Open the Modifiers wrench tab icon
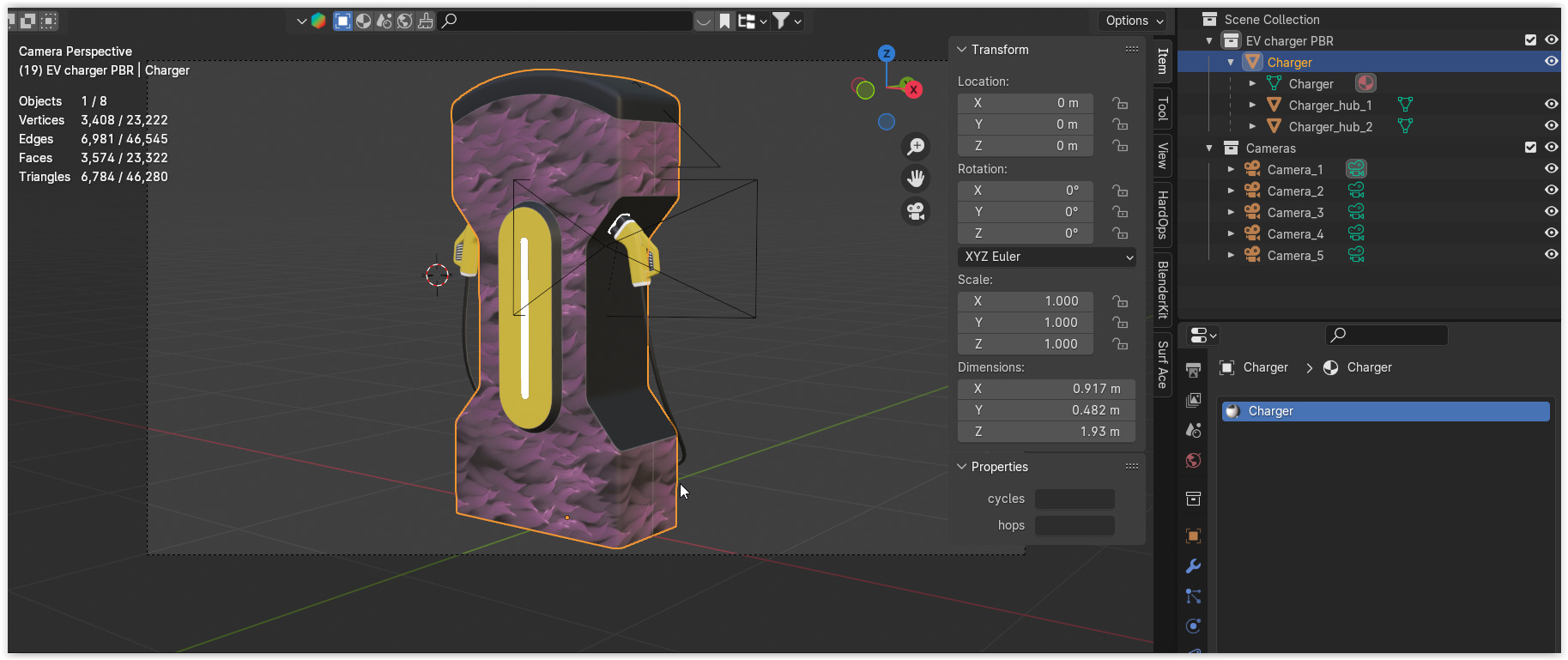 pos(1193,566)
